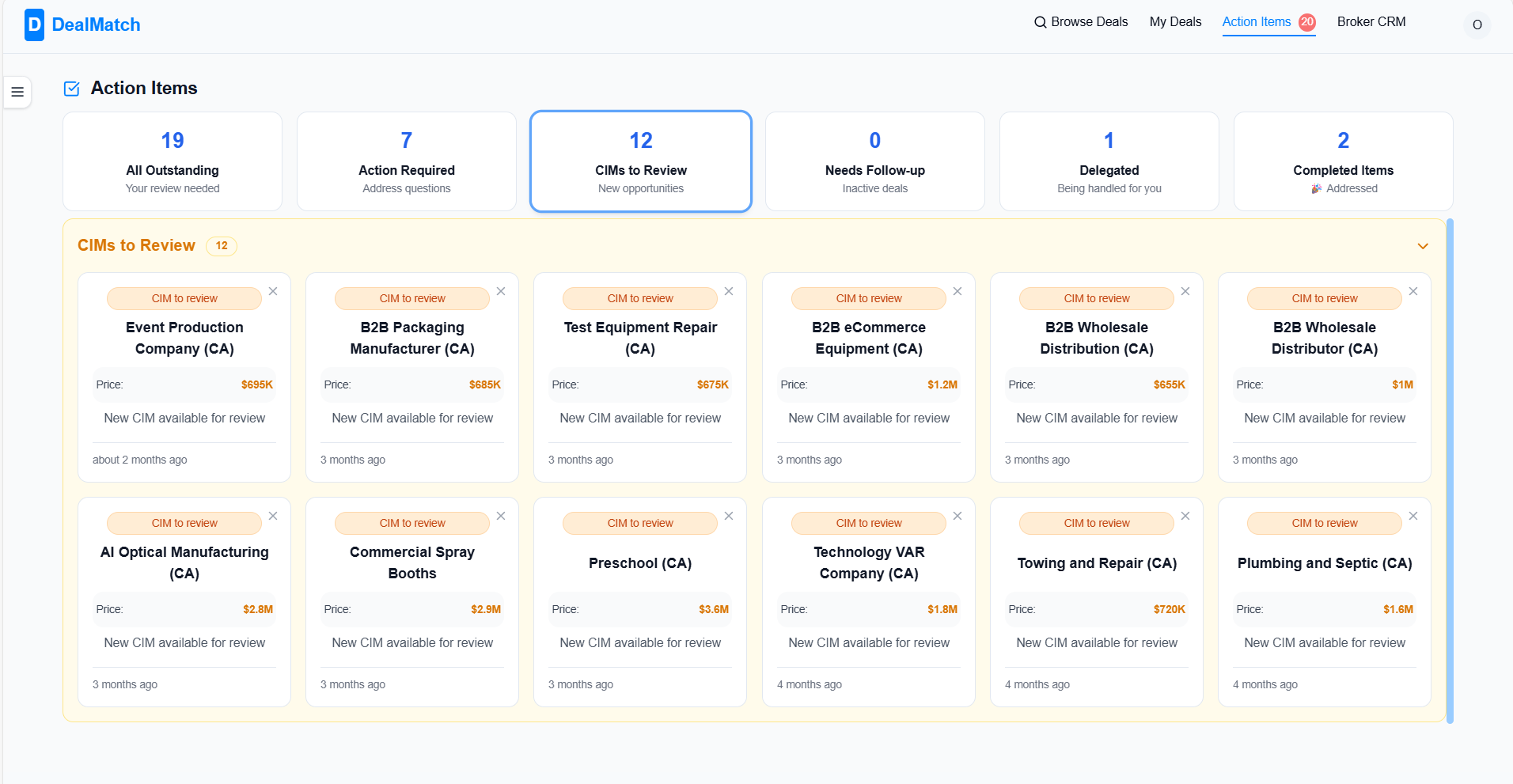The image size is (1513, 784).
Task: Click the search icon beside Browse Deals
Action: [1040, 22]
